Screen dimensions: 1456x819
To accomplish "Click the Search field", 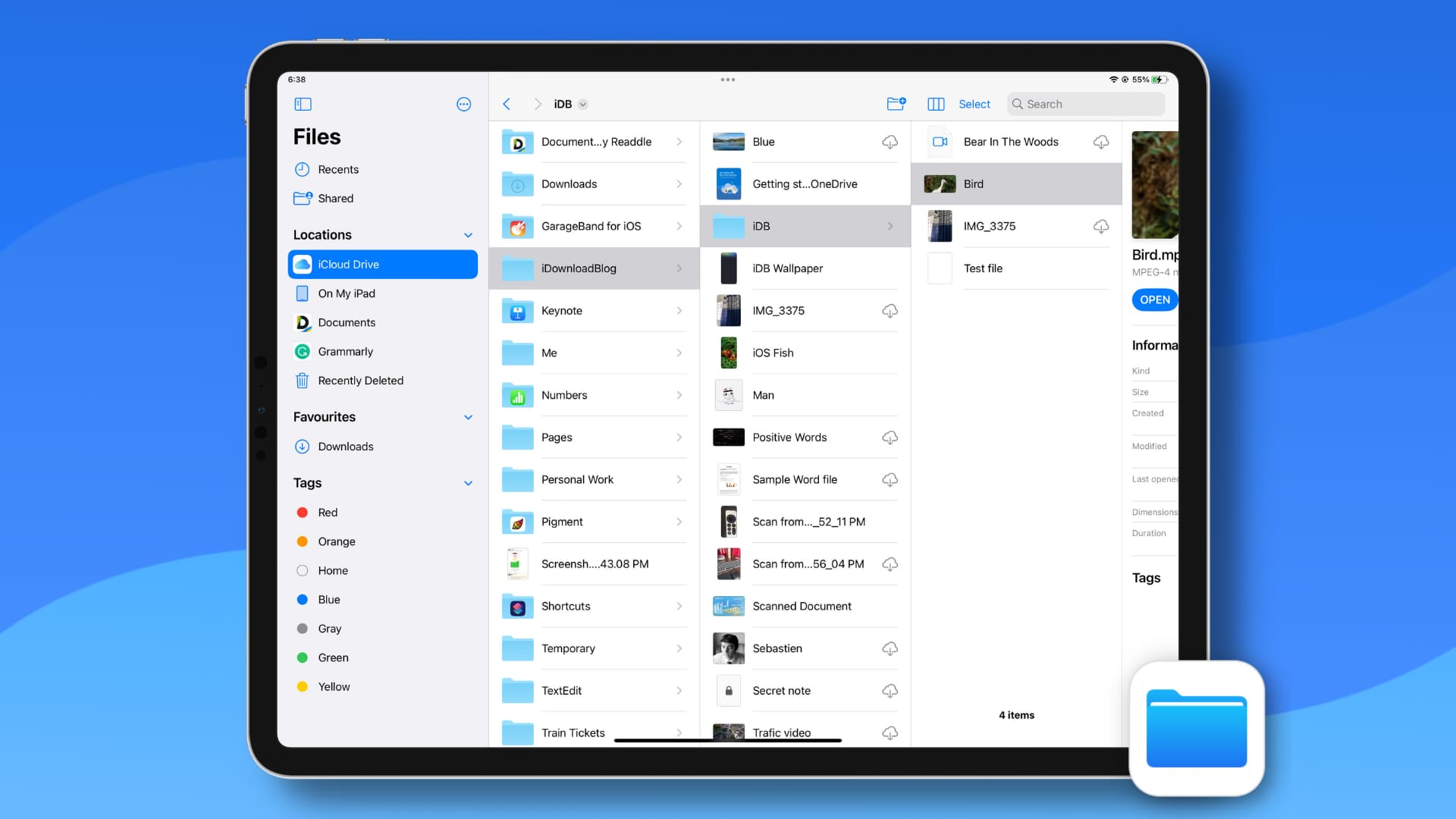I will pyautogui.click(x=1086, y=104).
